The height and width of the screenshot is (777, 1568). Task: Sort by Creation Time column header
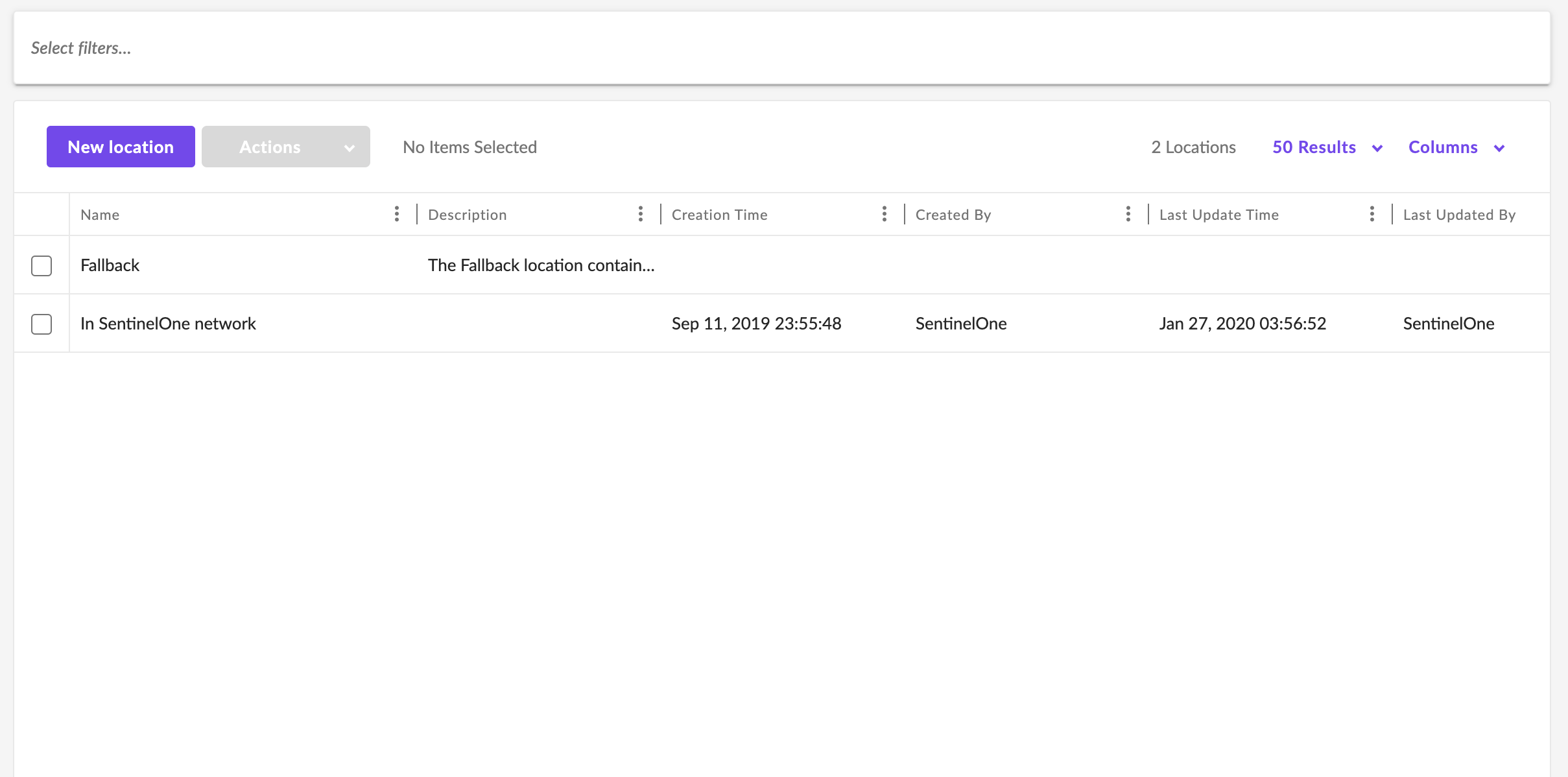pyautogui.click(x=719, y=215)
